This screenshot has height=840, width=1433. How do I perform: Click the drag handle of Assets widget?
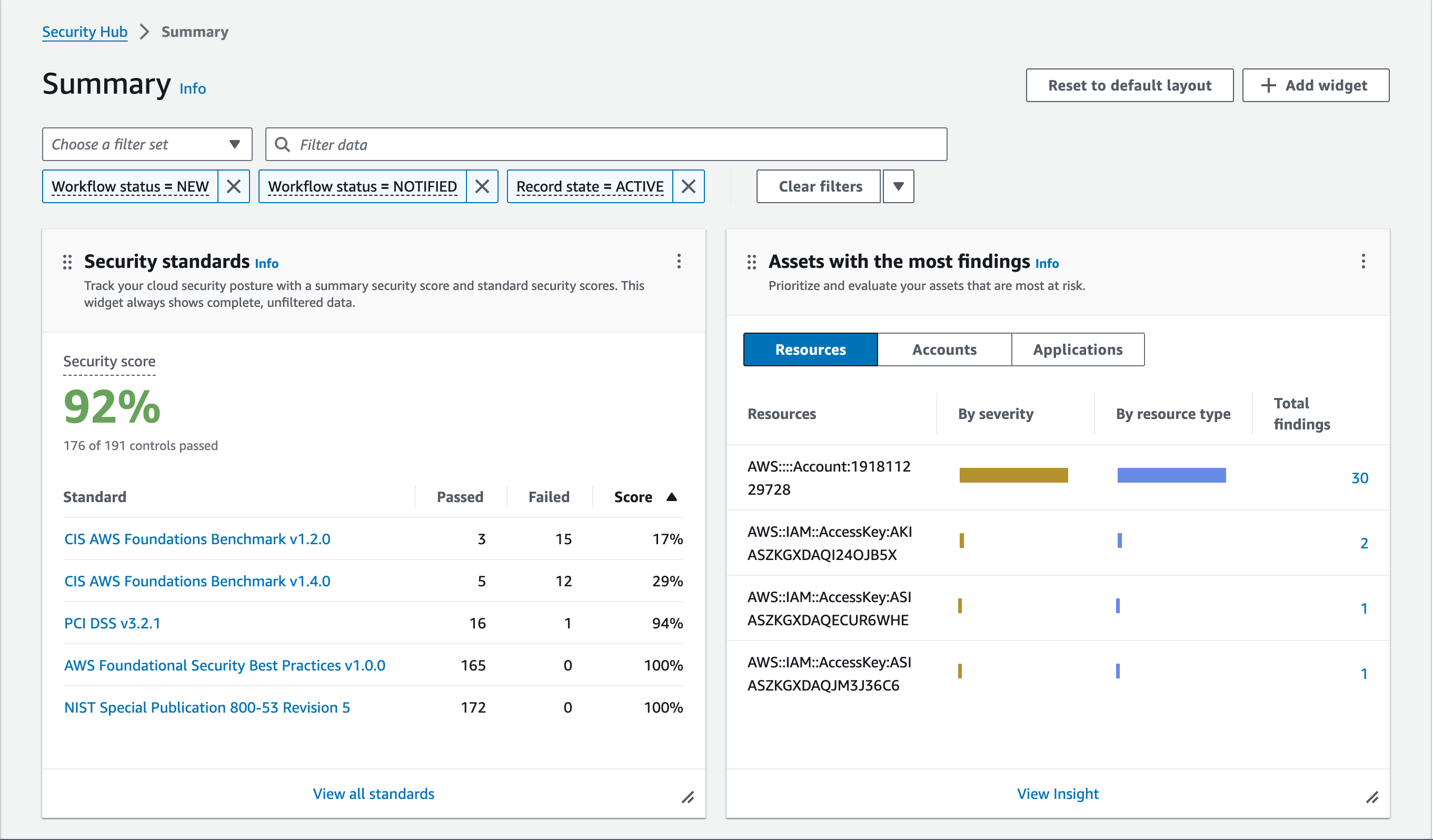752,262
